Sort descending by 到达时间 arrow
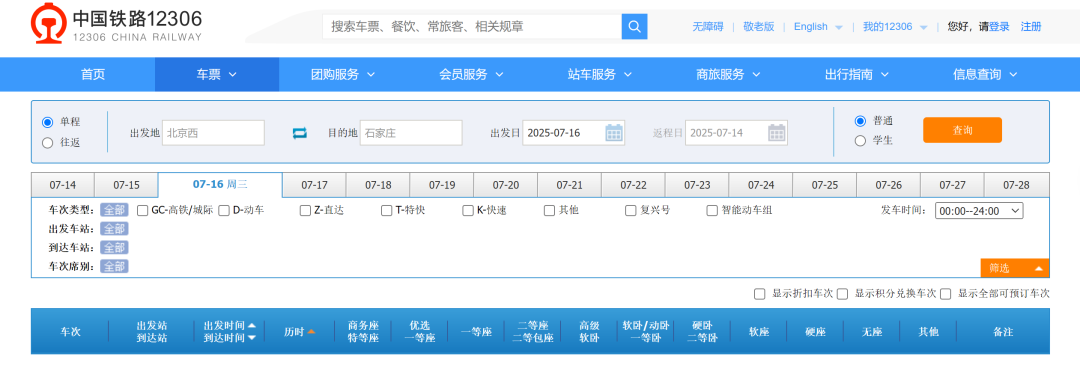1080x392 pixels. click(x=251, y=338)
